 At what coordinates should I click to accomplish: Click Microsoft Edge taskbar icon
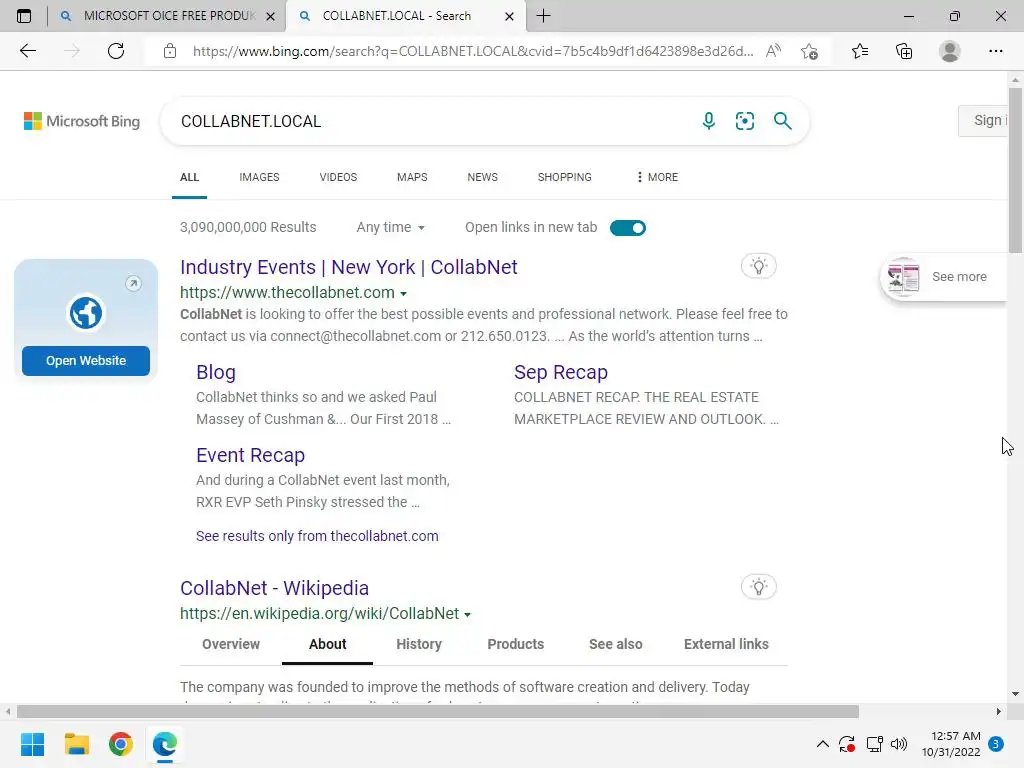click(165, 744)
